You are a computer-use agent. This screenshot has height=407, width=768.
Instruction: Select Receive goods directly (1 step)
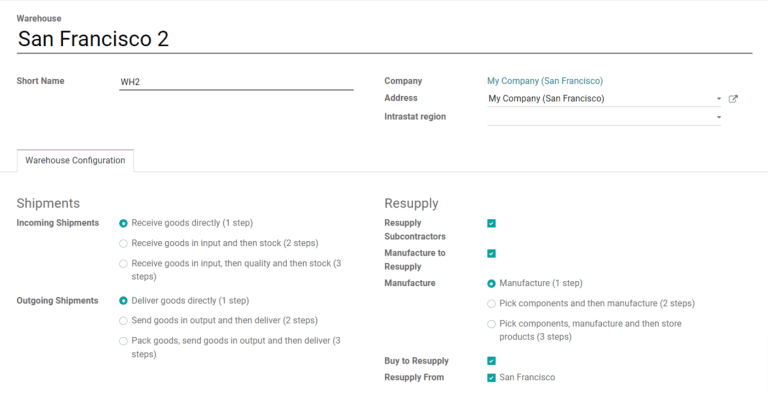coord(123,223)
